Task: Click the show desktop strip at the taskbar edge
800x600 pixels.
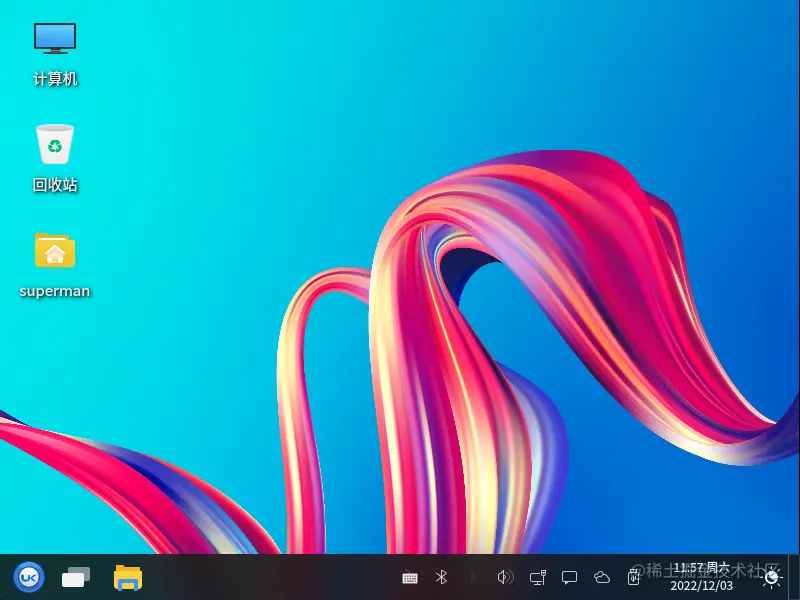Action: click(x=794, y=577)
